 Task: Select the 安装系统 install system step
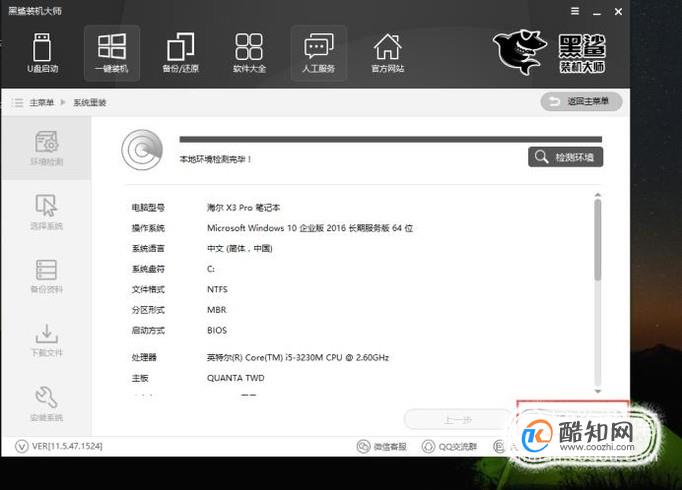47,404
